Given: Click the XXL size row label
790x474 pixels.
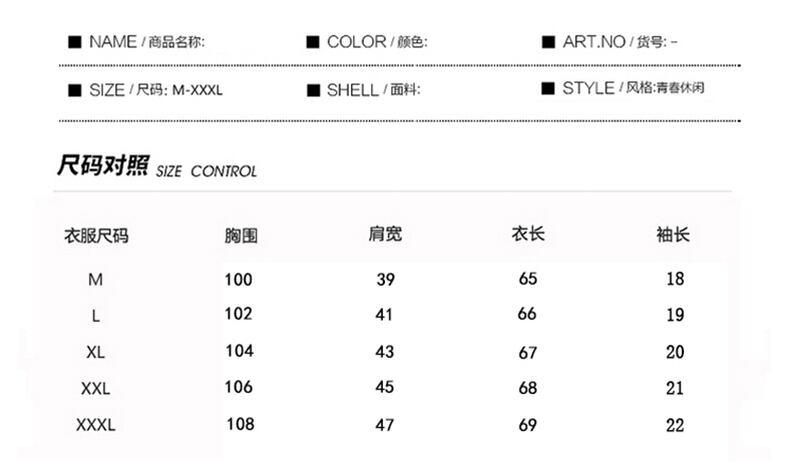Looking at the screenshot, I should pyautogui.click(x=96, y=388).
